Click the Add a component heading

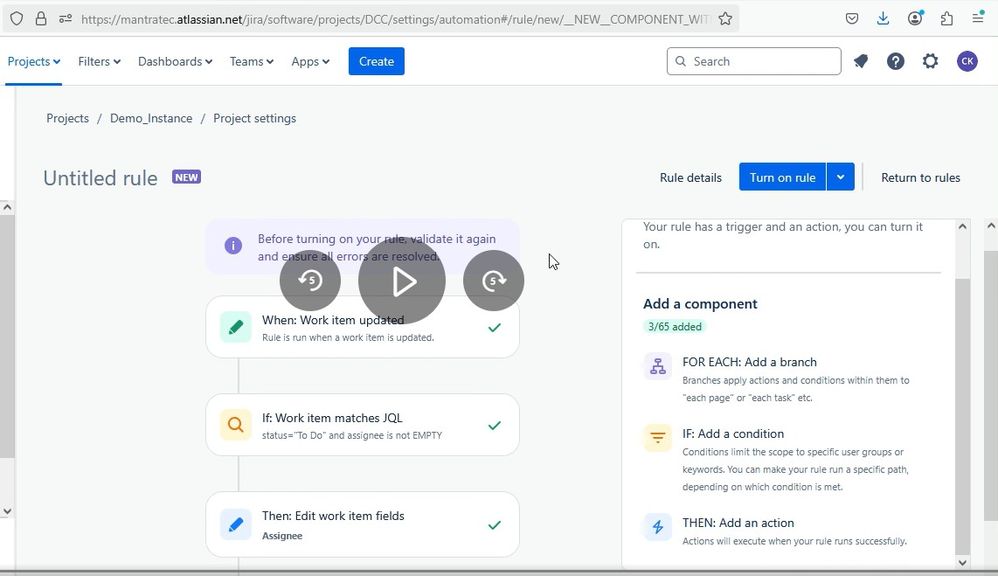pyautogui.click(x=700, y=304)
